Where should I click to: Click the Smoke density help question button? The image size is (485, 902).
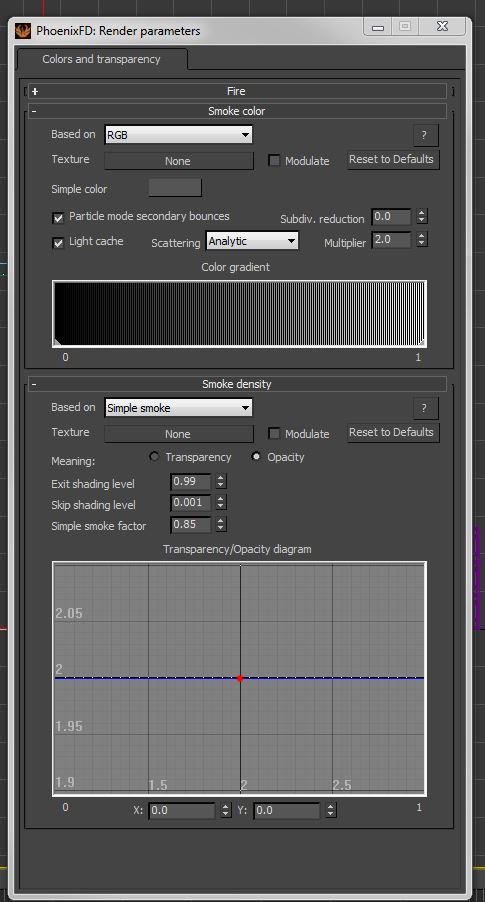tap(426, 408)
